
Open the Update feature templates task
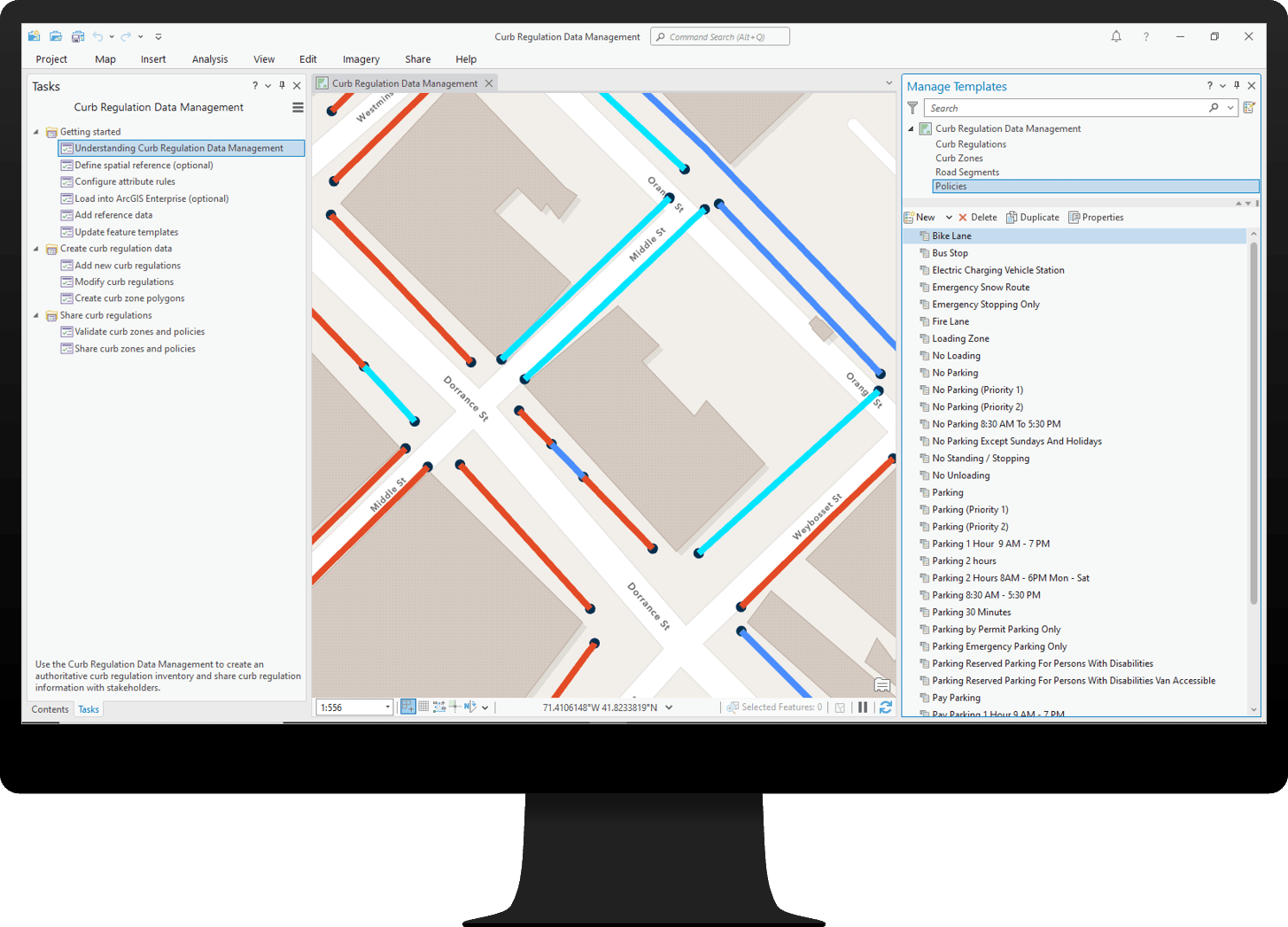click(x=127, y=232)
